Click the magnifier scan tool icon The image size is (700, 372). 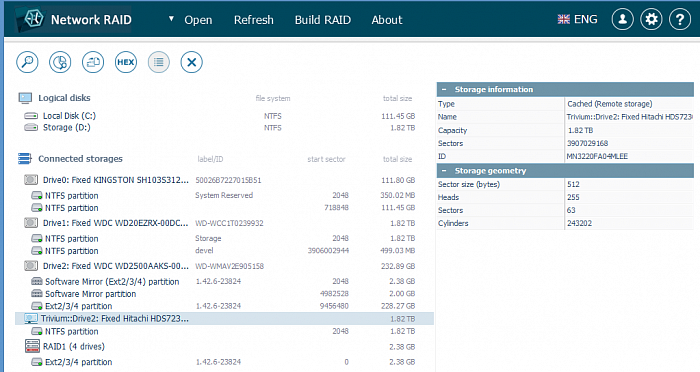tap(27, 62)
